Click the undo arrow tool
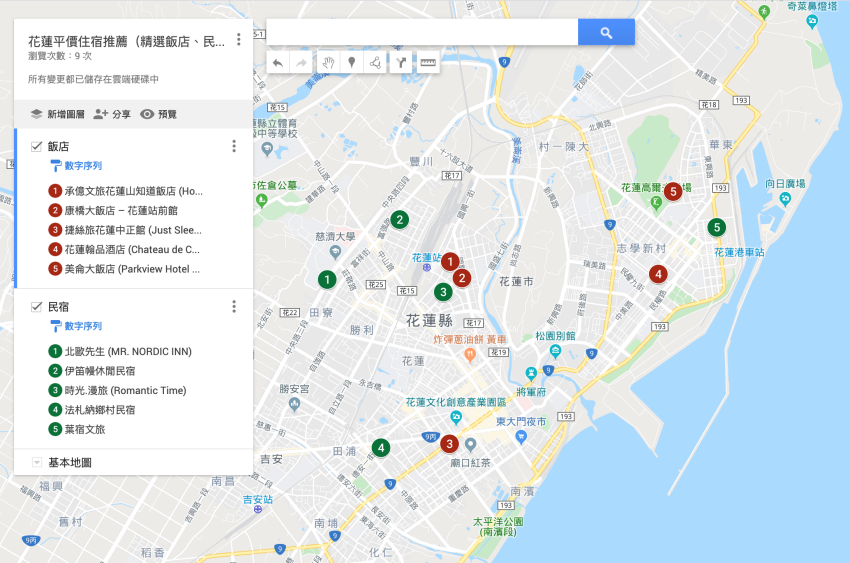Image resolution: width=850 pixels, height=563 pixels. click(x=278, y=63)
